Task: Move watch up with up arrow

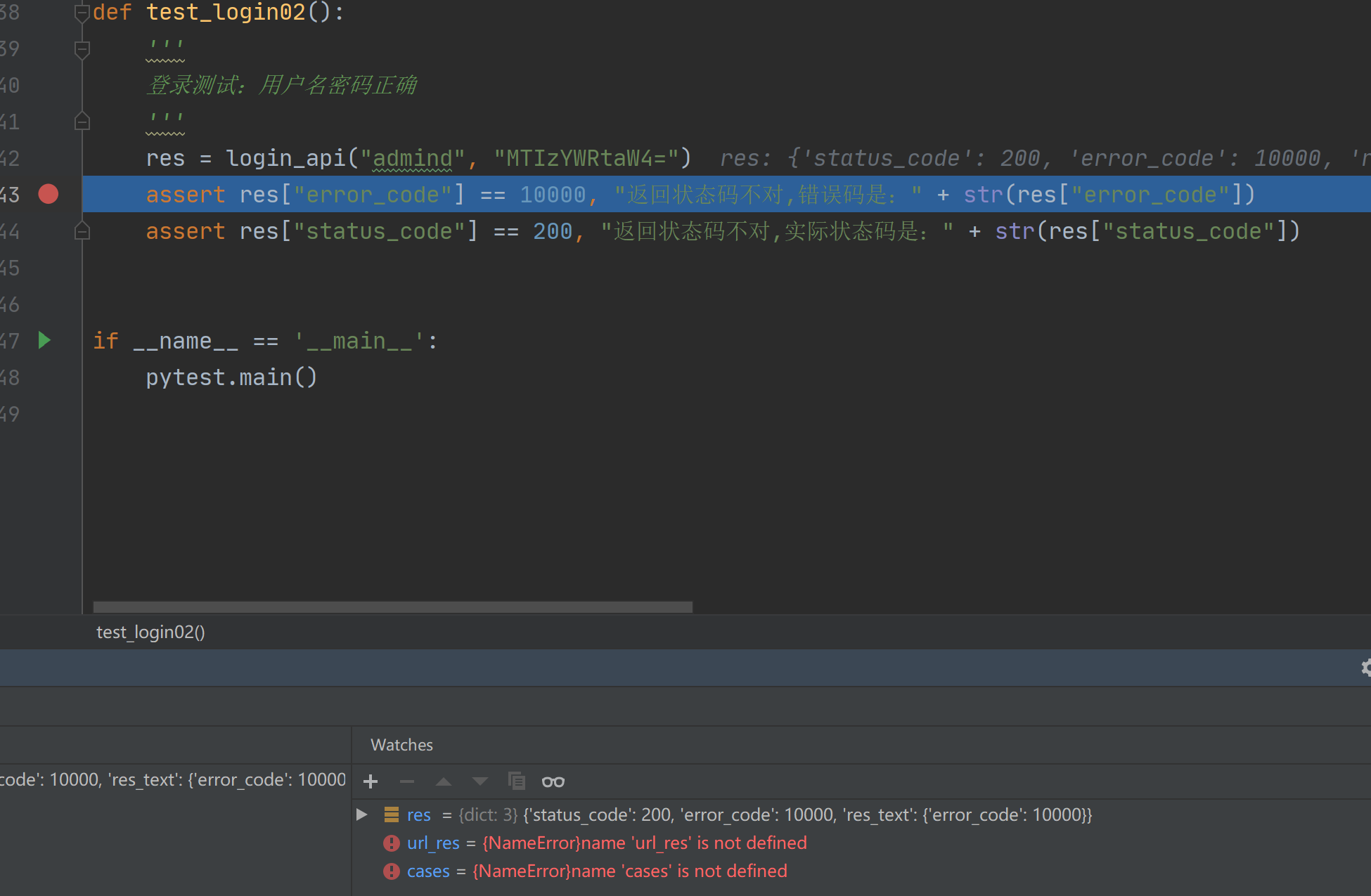Action: 444,781
